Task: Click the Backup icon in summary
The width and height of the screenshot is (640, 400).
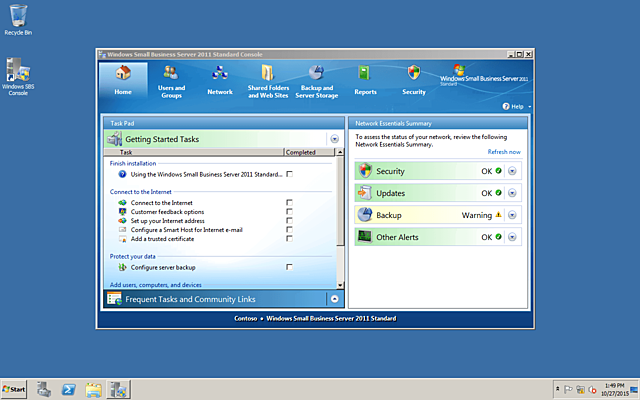Action: (x=365, y=215)
